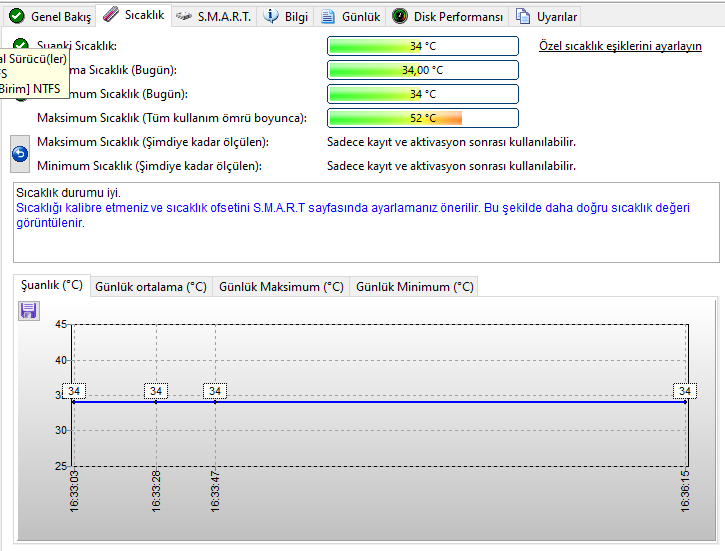Click the graph point at 16:36:15

685,402
